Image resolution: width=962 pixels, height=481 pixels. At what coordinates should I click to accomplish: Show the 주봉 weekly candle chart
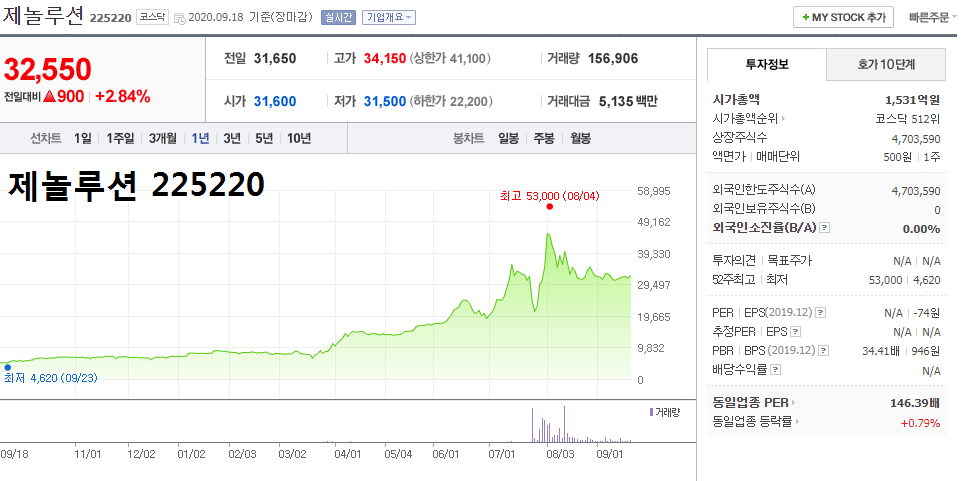544,138
